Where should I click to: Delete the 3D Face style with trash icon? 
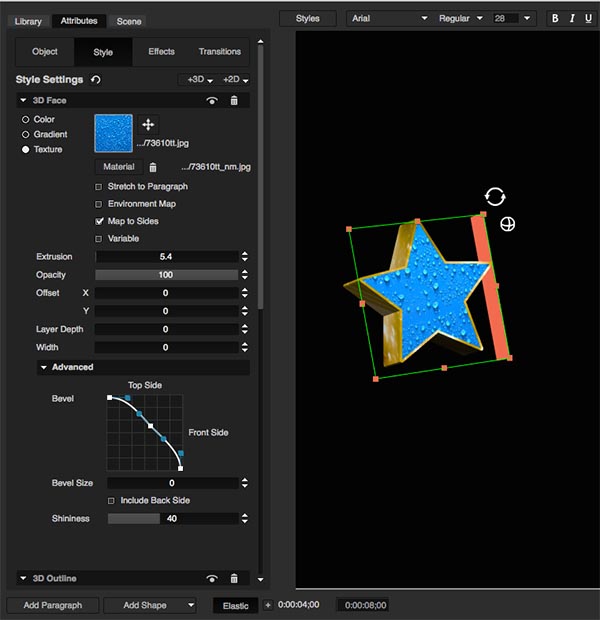coord(234,101)
